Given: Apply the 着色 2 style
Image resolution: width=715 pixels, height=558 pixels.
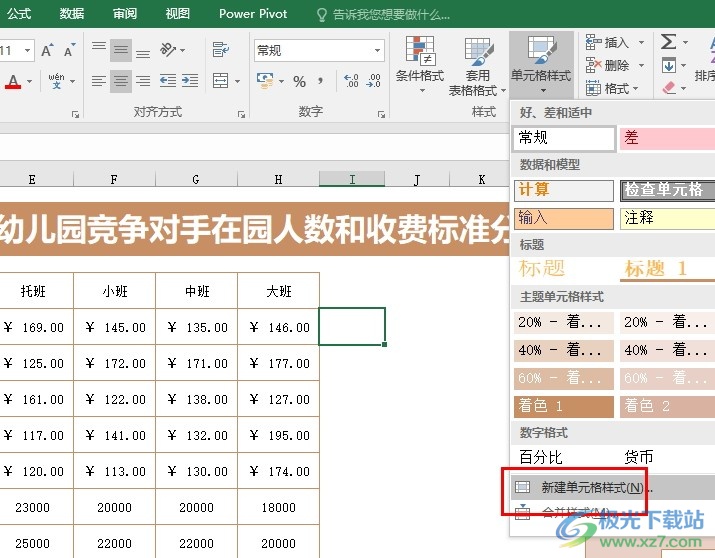Looking at the screenshot, I should click(667, 406).
